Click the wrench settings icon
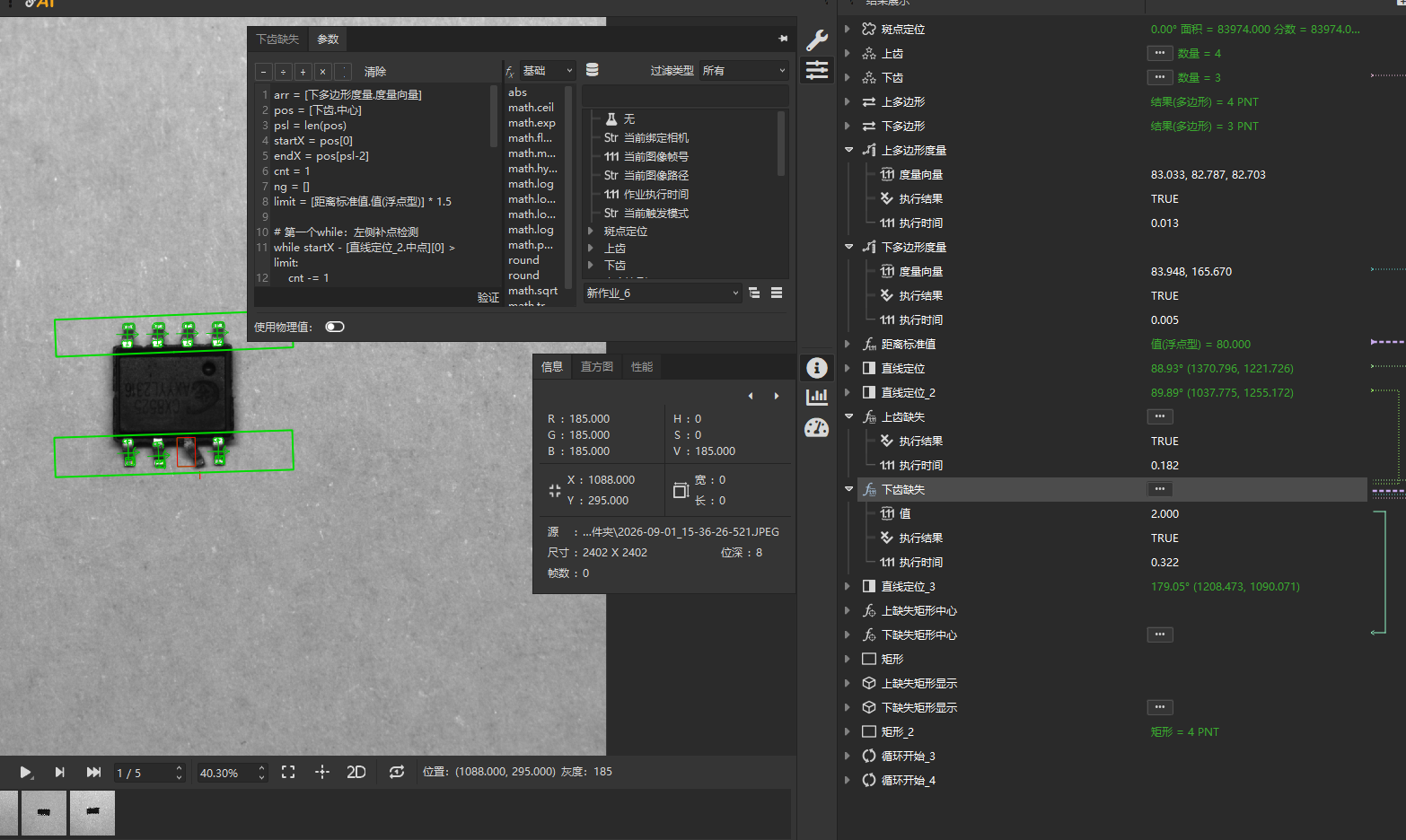 click(817, 39)
